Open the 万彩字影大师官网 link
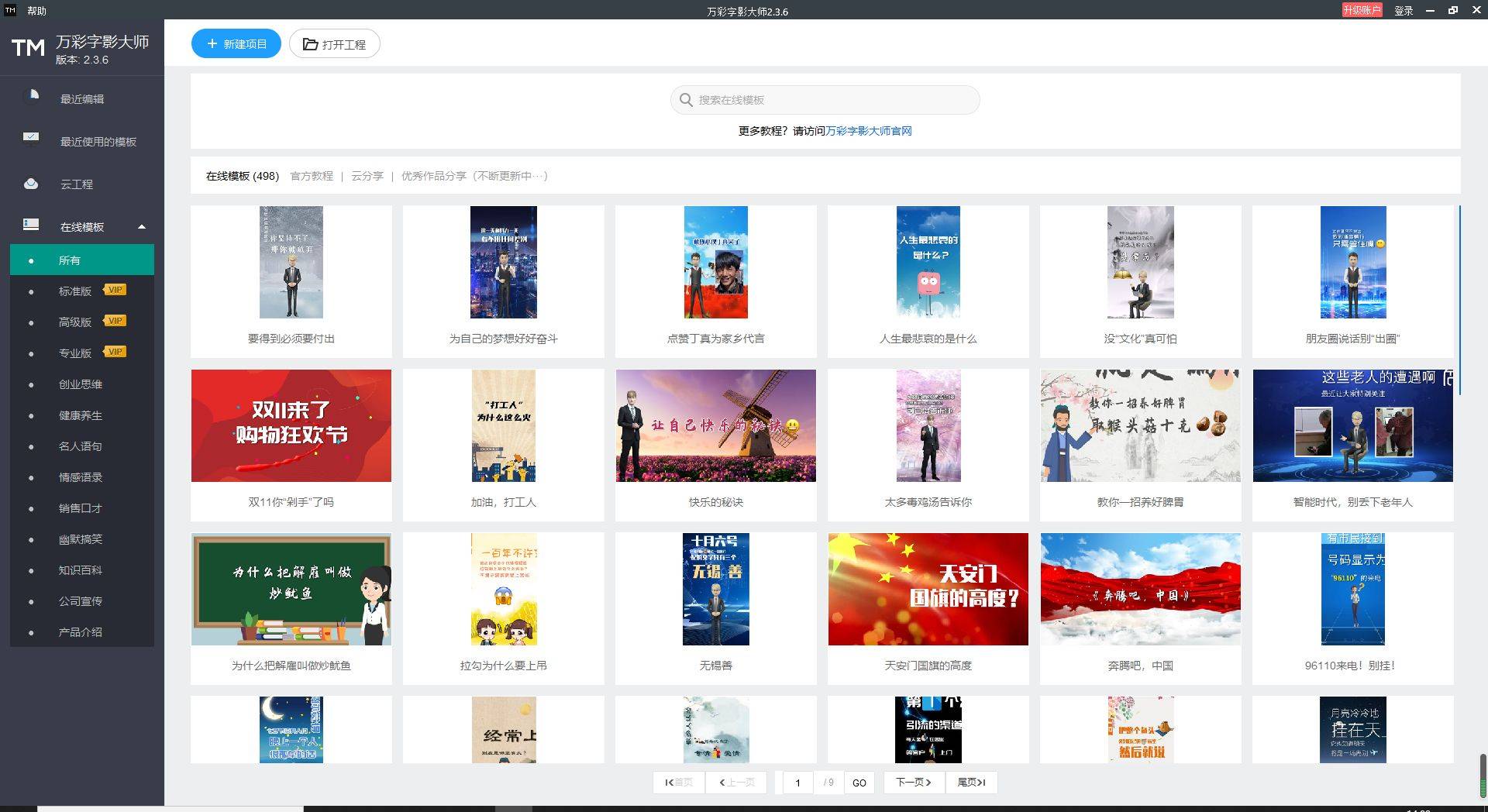The width and height of the screenshot is (1488, 812). pyautogui.click(x=868, y=131)
